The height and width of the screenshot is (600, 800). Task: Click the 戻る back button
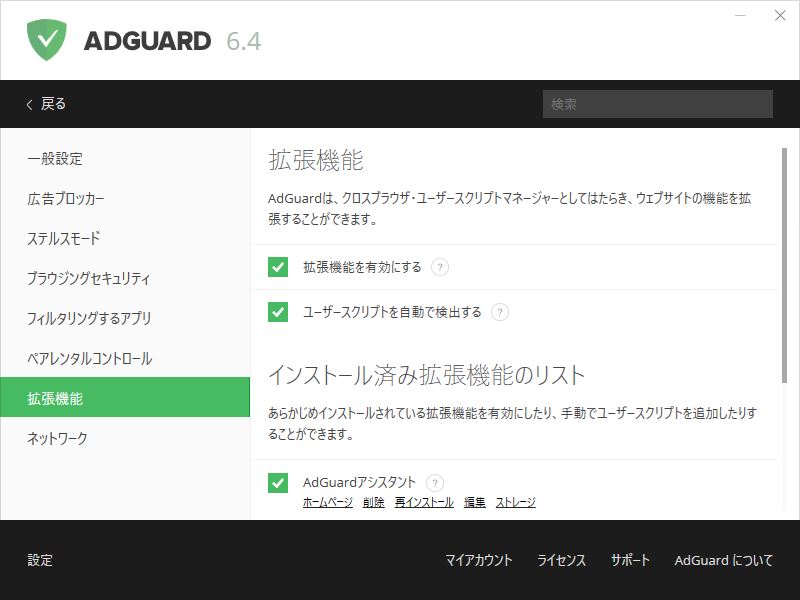(x=46, y=104)
